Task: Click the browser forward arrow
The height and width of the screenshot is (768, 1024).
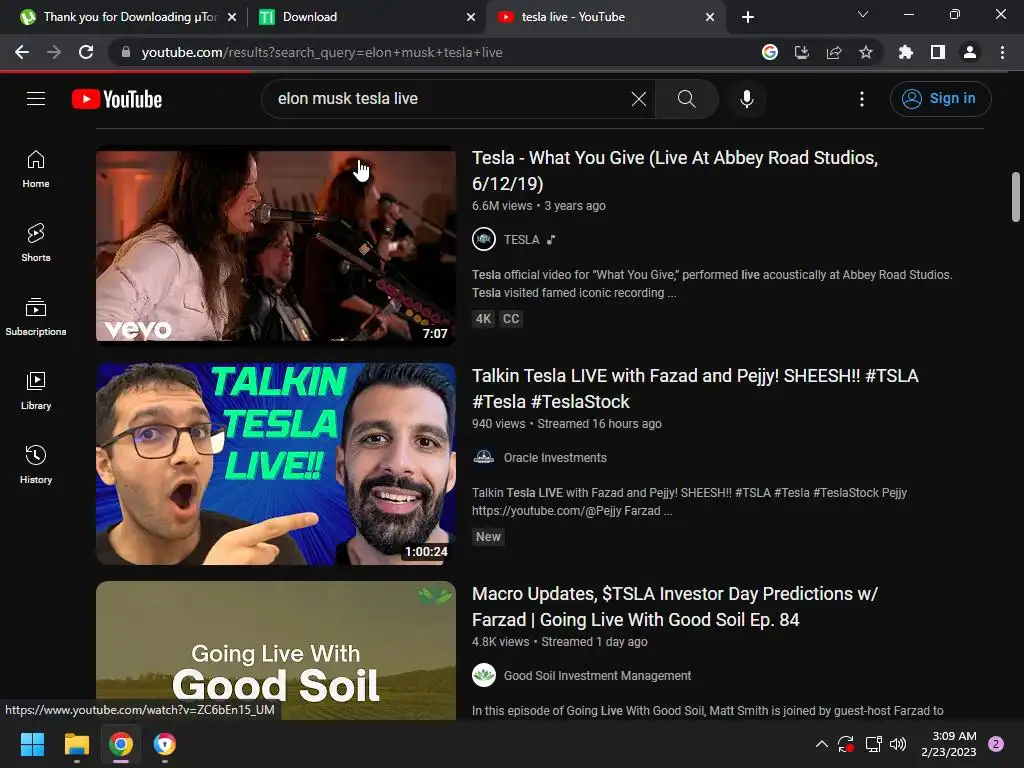Action: point(54,52)
